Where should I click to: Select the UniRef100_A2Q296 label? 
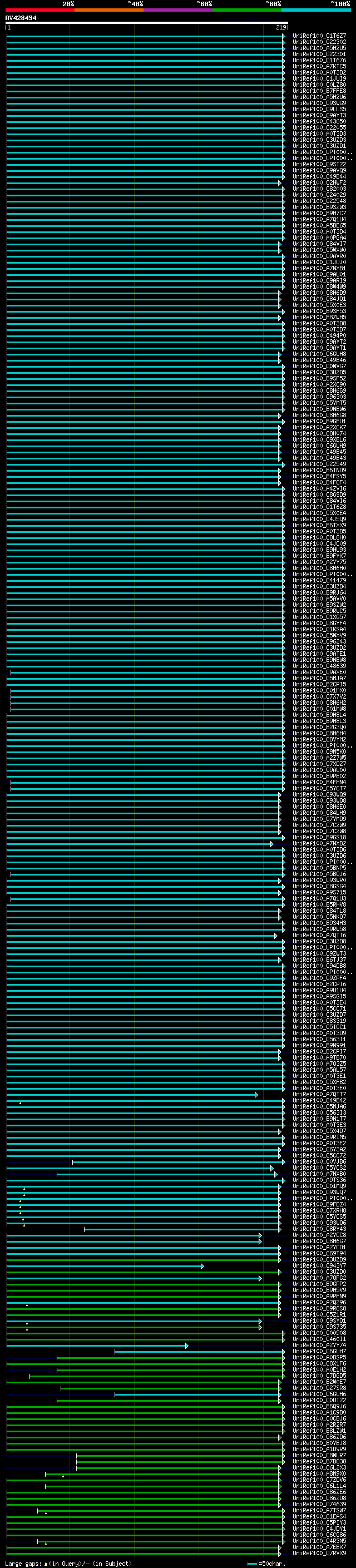pyautogui.click(x=319, y=1302)
